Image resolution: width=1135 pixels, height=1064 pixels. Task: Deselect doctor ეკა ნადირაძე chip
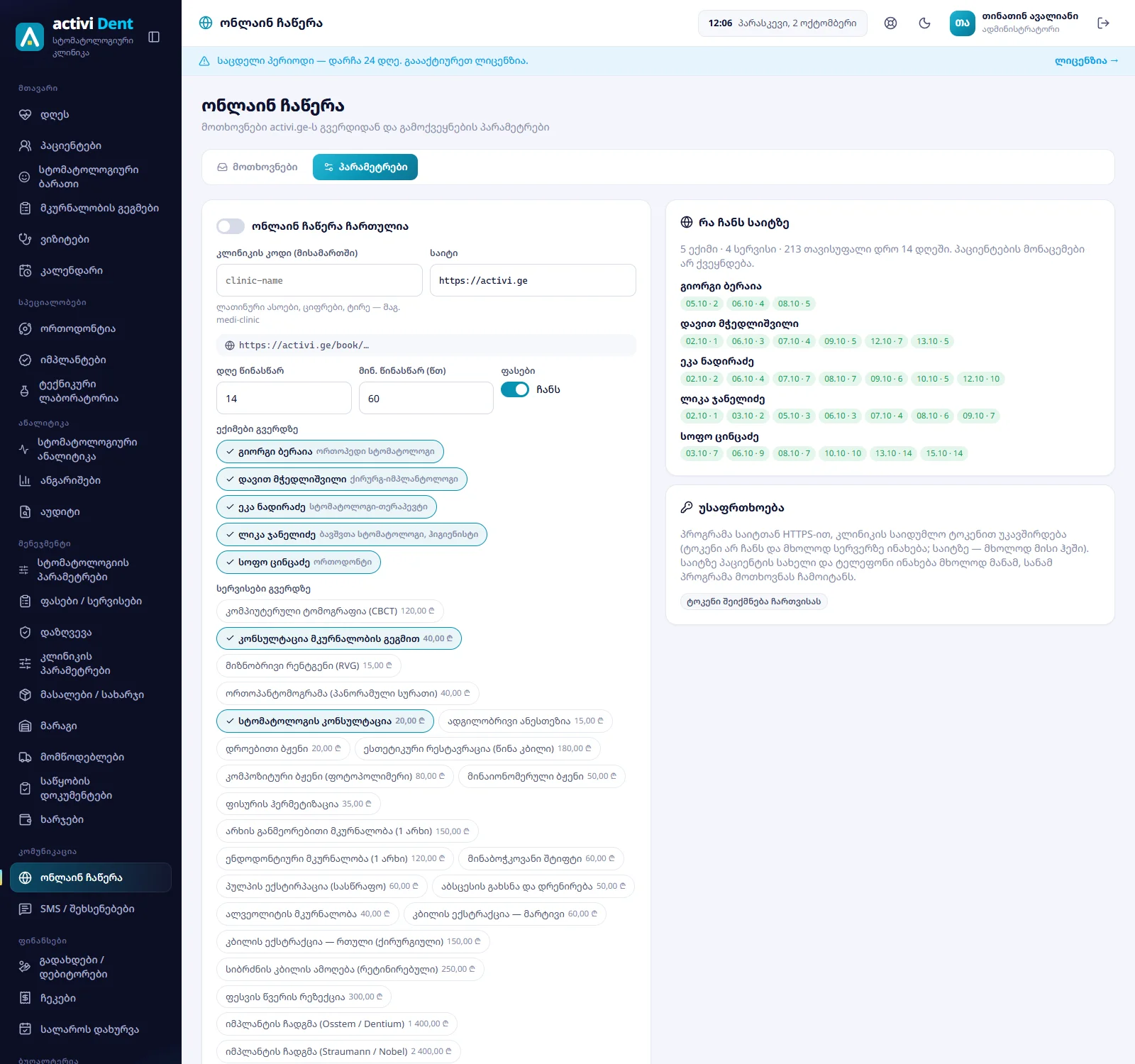(x=326, y=507)
